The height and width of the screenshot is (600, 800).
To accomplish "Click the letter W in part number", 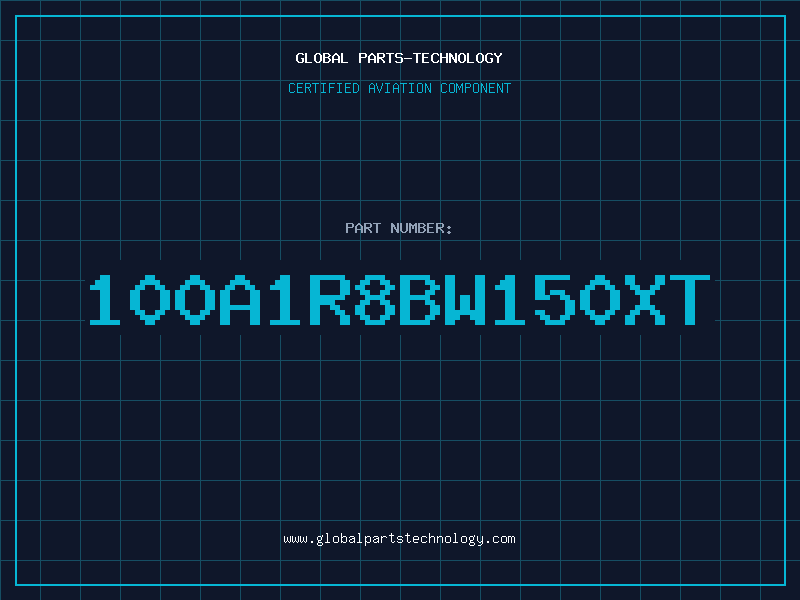I will pyautogui.click(x=464, y=299).
